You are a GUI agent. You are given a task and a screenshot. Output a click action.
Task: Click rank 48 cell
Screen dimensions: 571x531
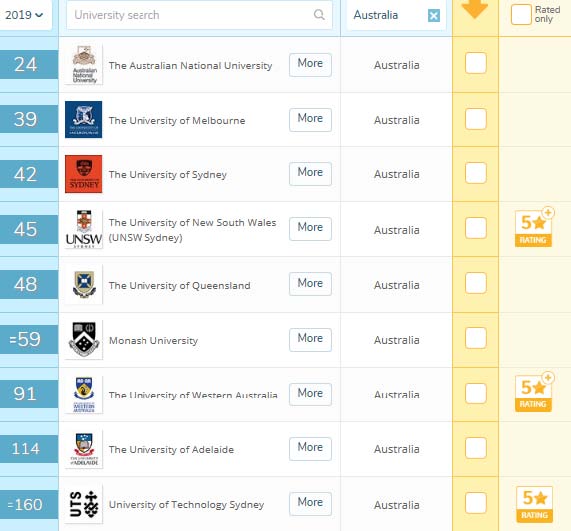tap(29, 284)
